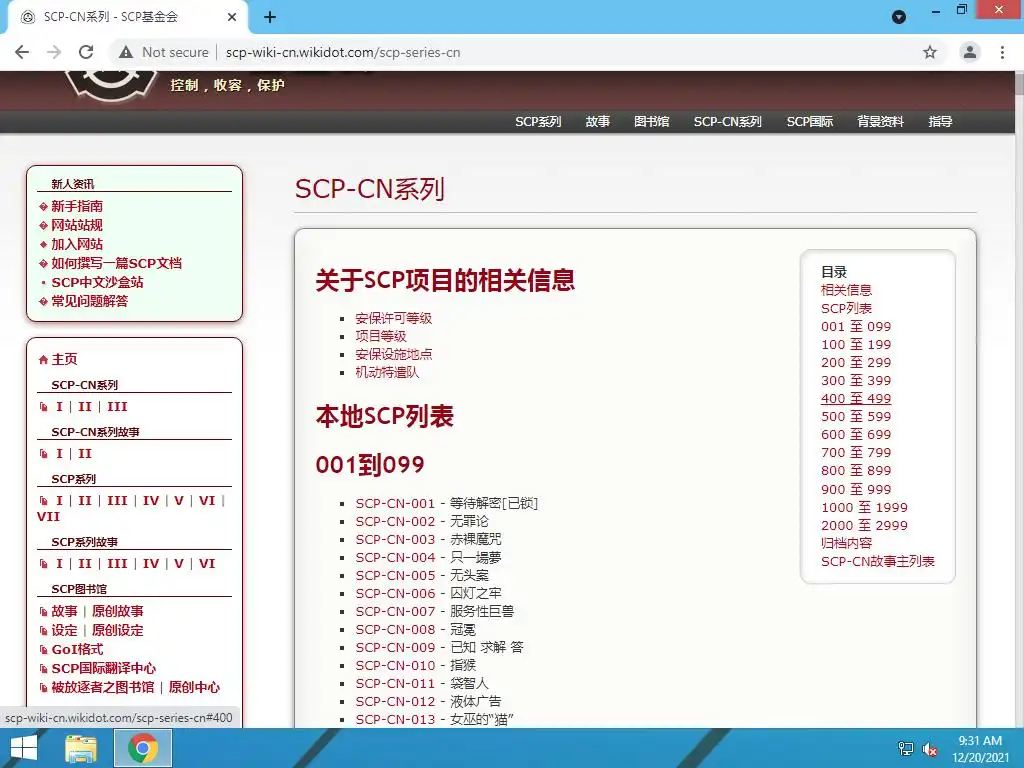Open SCP-CN系列 III in sidebar
This screenshot has height=768, width=1024.
click(117, 407)
